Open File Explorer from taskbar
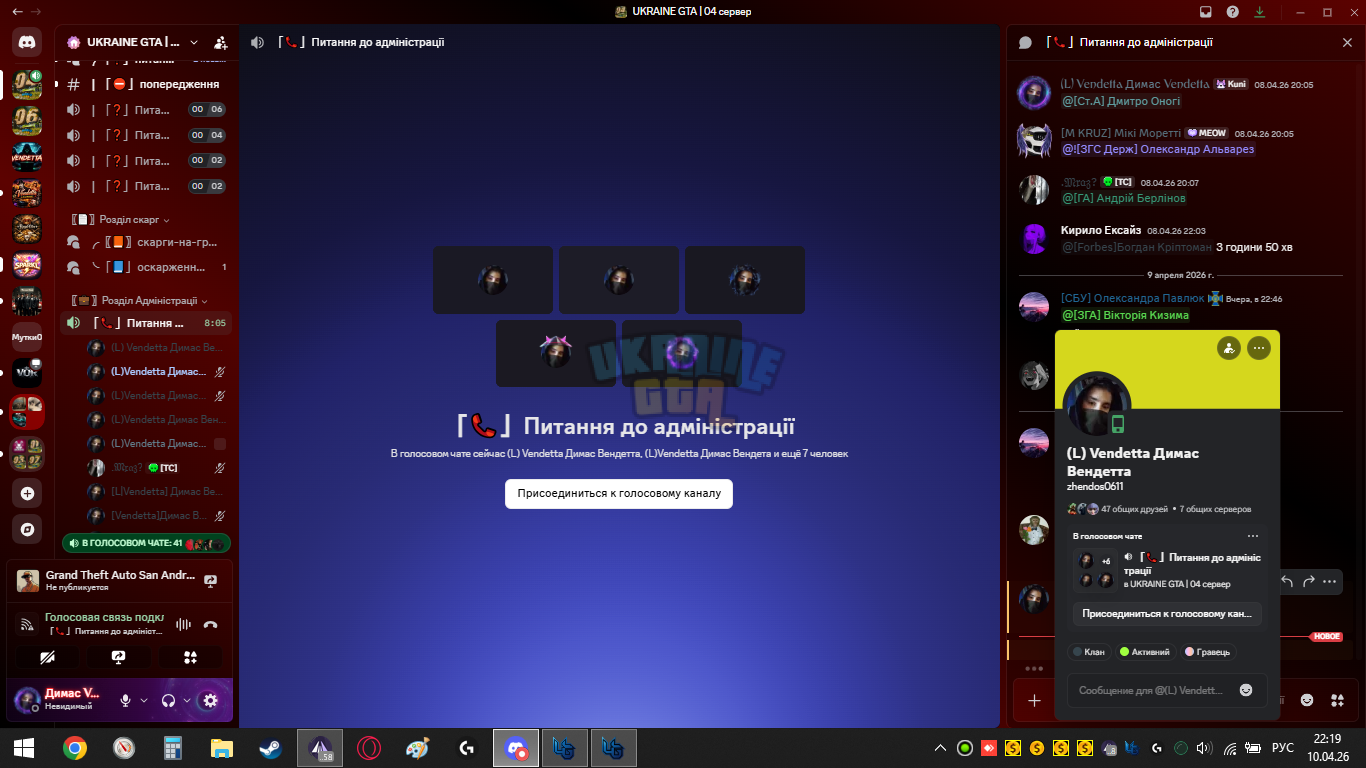The height and width of the screenshot is (768, 1366). (x=222, y=748)
